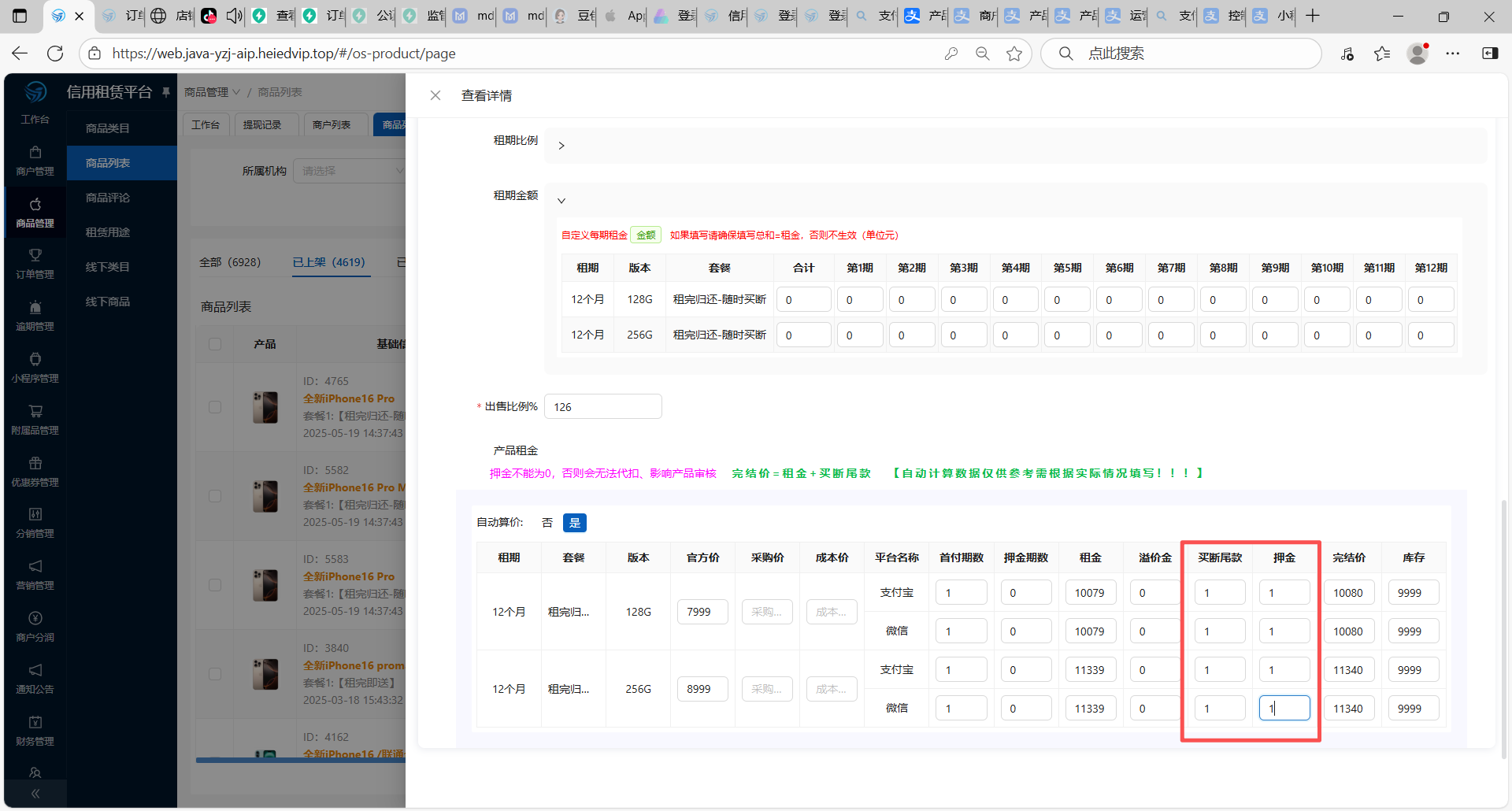This screenshot has height=811, width=1512.
Task: Open product link 全新iPhone16 Pro ID 4765
Action: click(349, 398)
